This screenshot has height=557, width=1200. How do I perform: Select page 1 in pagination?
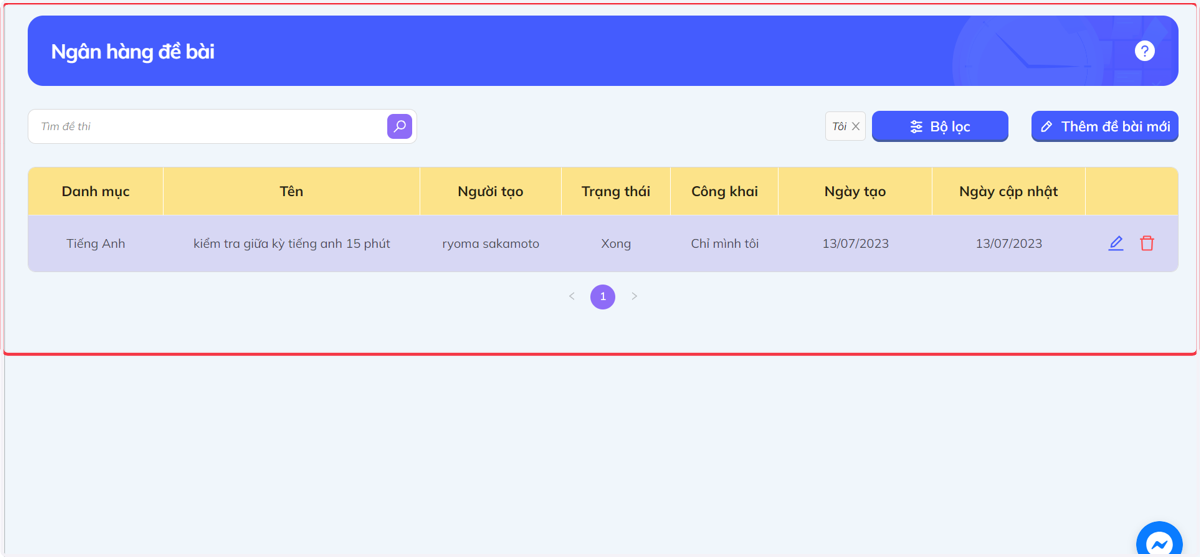tap(603, 297)
